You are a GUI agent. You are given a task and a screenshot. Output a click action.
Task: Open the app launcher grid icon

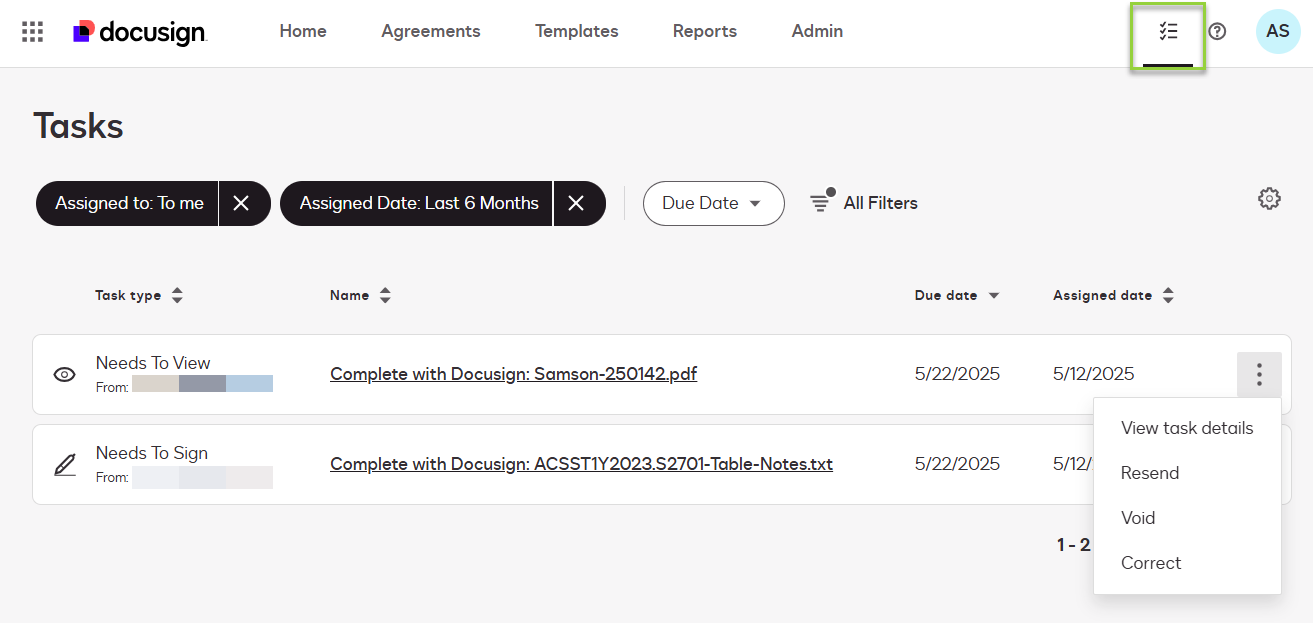(33, 32)
